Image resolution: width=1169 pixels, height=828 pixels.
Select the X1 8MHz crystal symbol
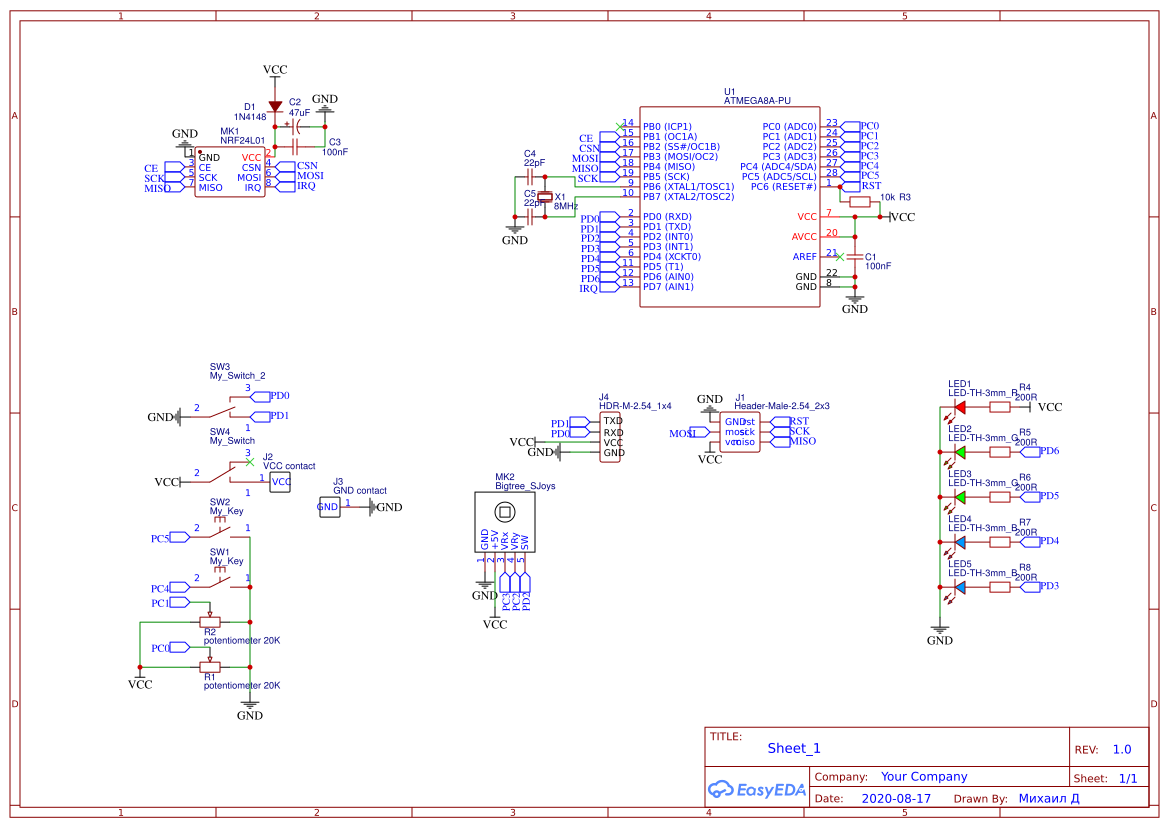(x=545, y=198)
